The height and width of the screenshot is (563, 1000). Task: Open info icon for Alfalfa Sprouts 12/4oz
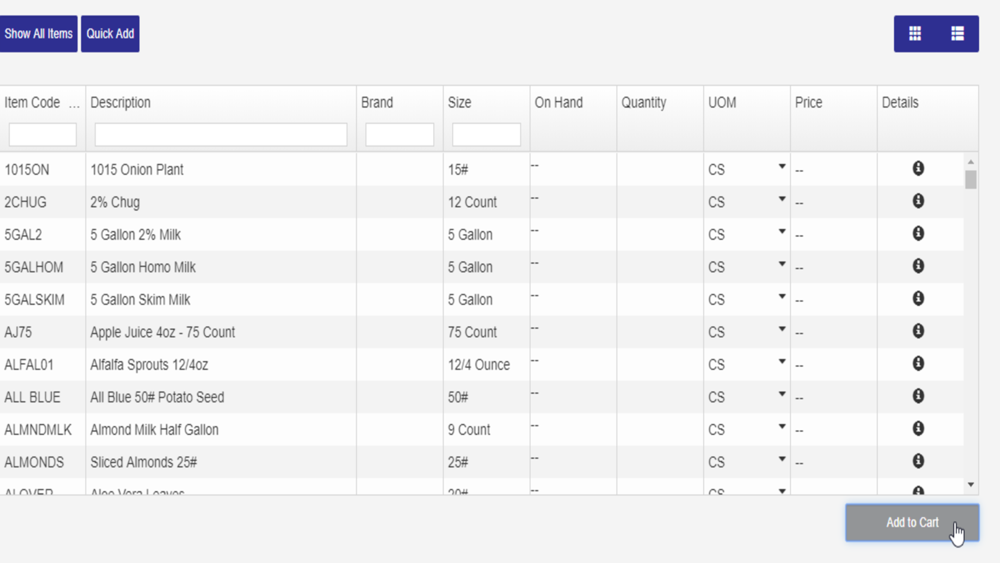point(918,363)
